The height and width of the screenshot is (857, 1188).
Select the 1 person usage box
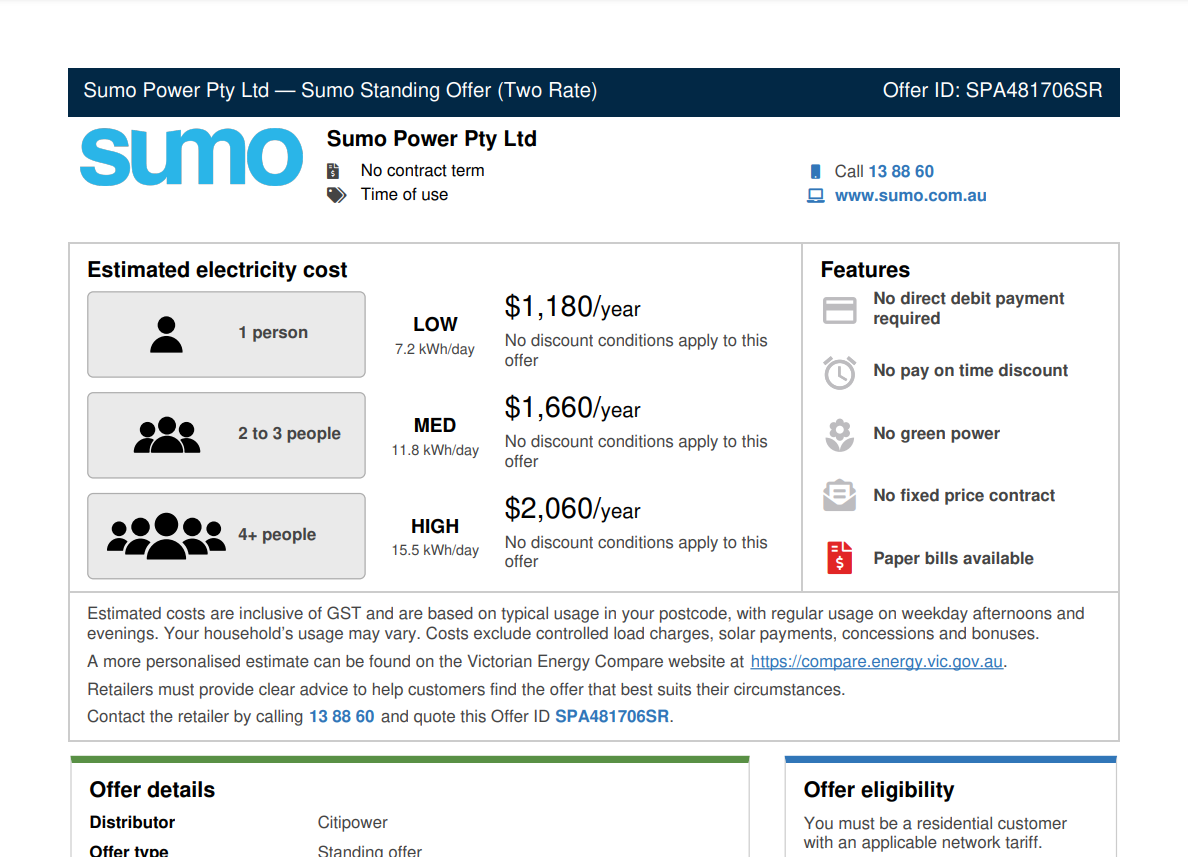tap(227, 334)
